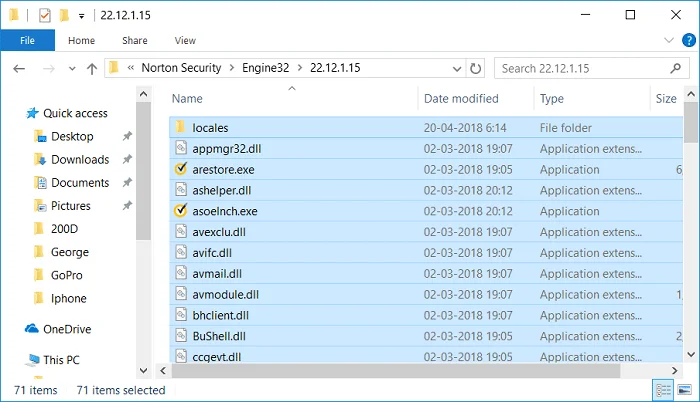Open Pictures in the navigation pane
The image size is (700, 402).
tap(71, 206)
